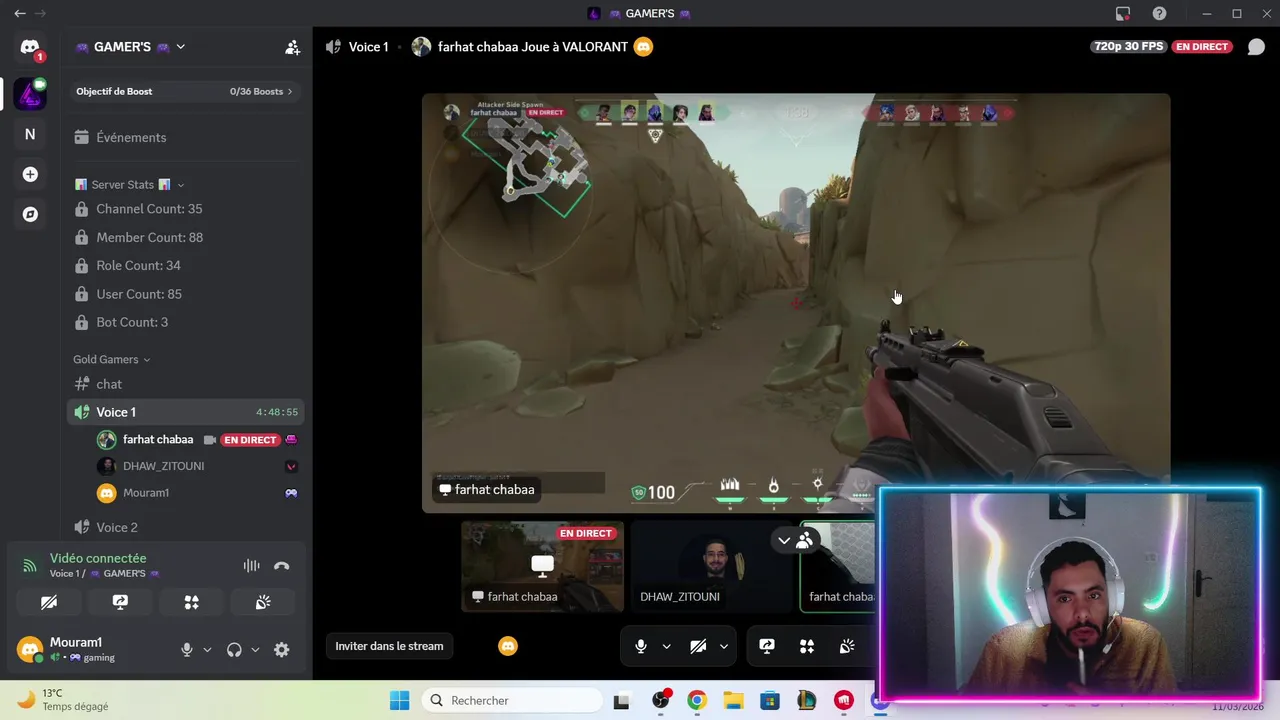Turn on camera in stream control bar
The height and width of the screenshot is (720, 1280).
[x=698, y=646]
